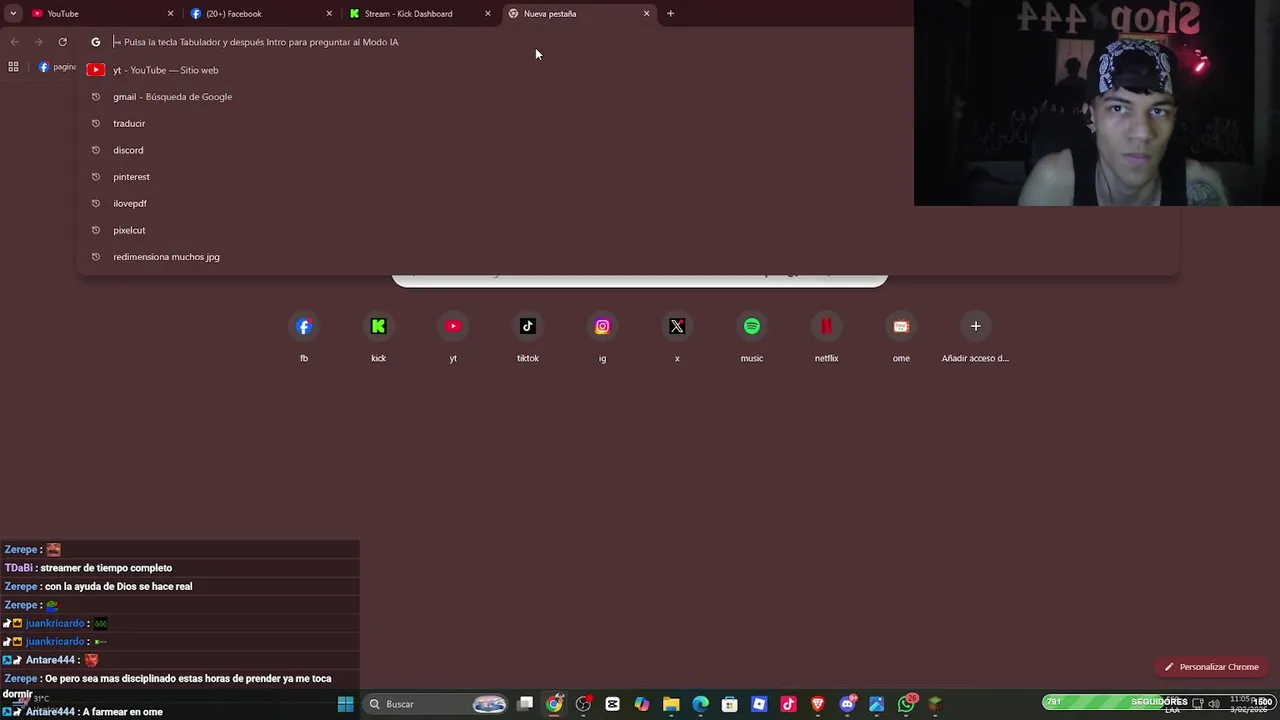The width and height of the screenshot is (1280, 720).
Task: Open Photos app from taskbar
Action: click(x=876, y=704)
